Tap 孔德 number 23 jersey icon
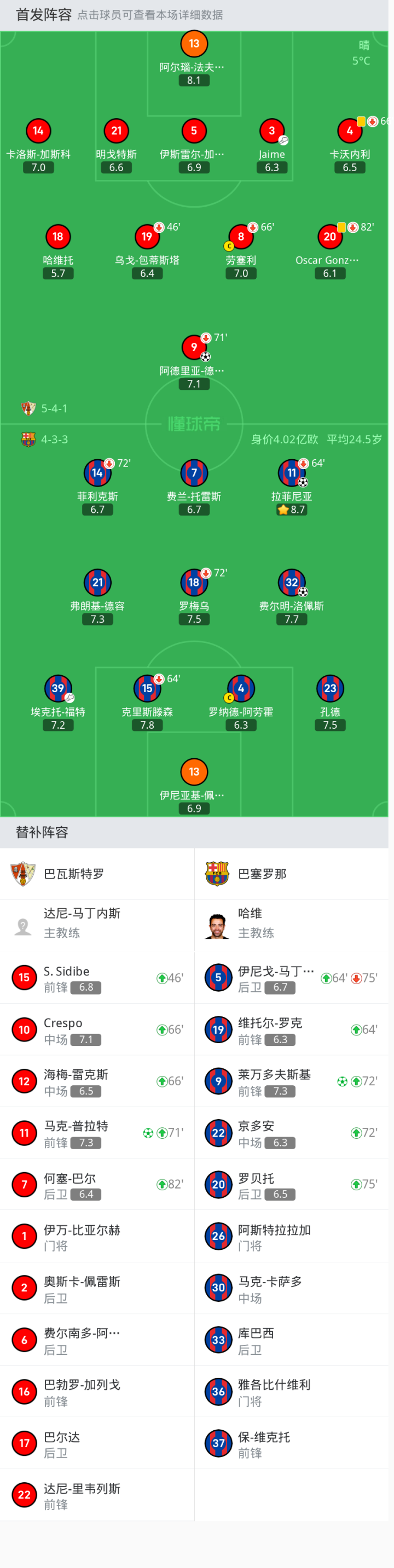 tap(330, 688)
